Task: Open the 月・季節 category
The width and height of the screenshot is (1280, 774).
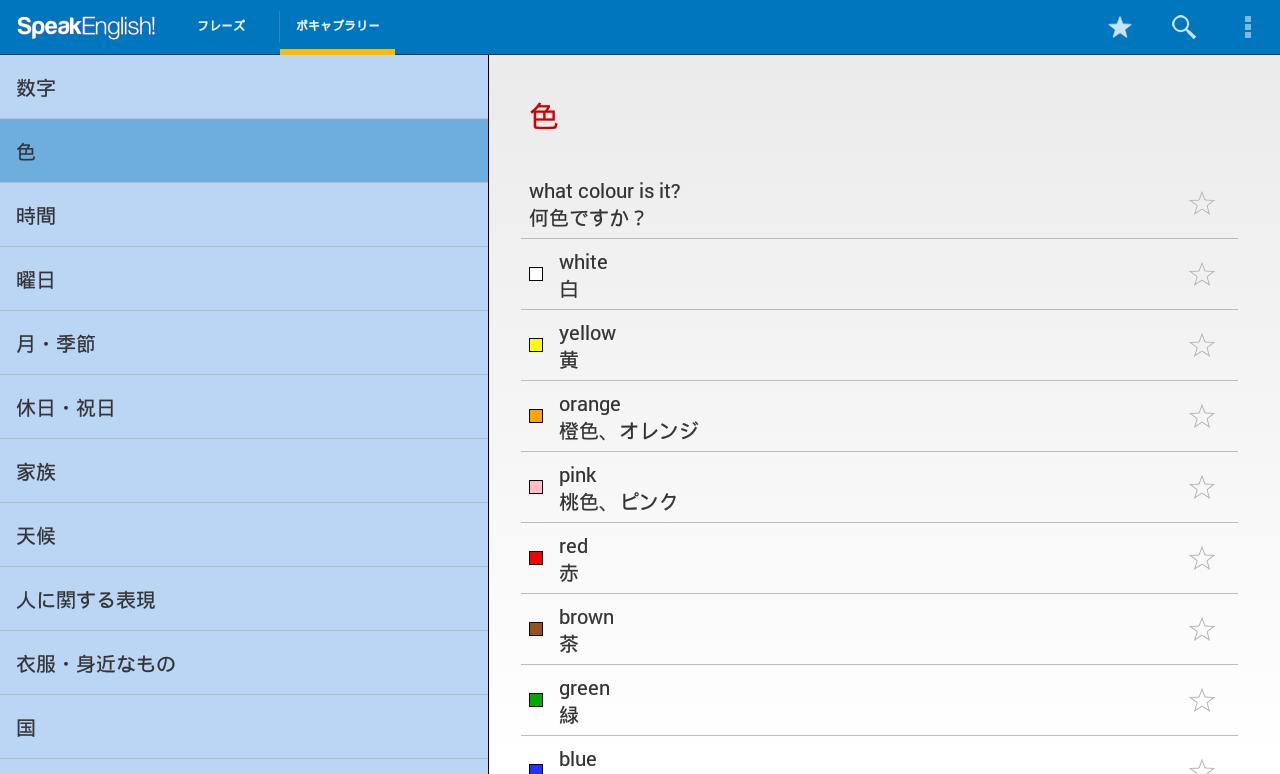Action: pyautogui.click(x=244, y=343)
